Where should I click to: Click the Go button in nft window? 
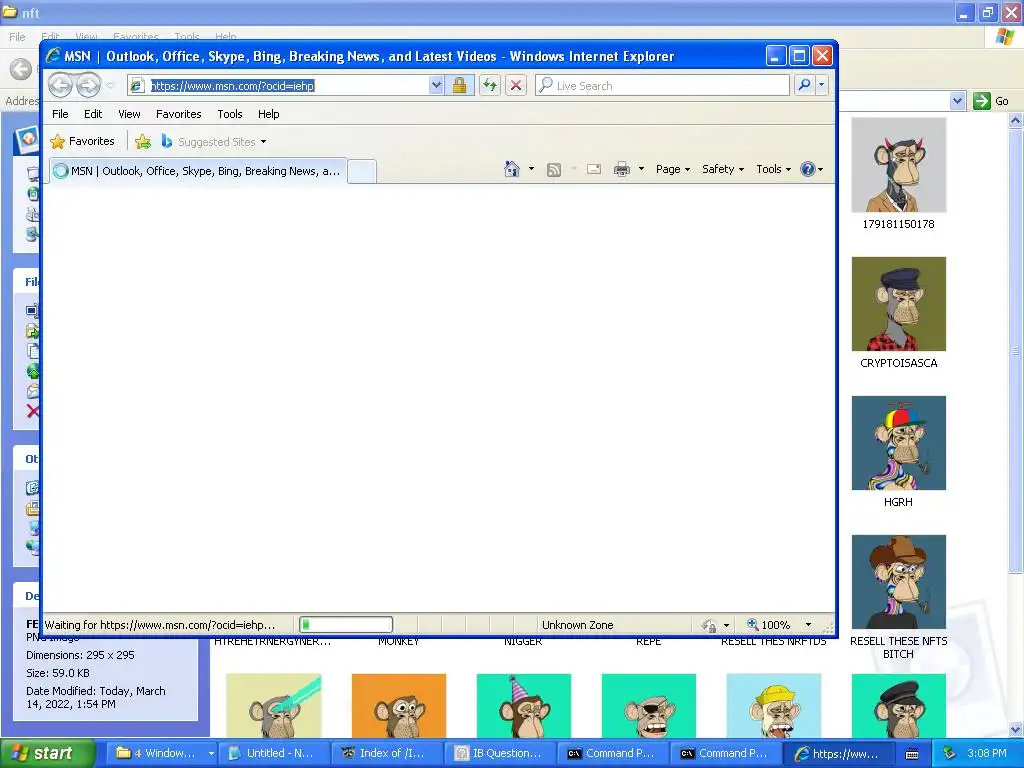point(991,101)
